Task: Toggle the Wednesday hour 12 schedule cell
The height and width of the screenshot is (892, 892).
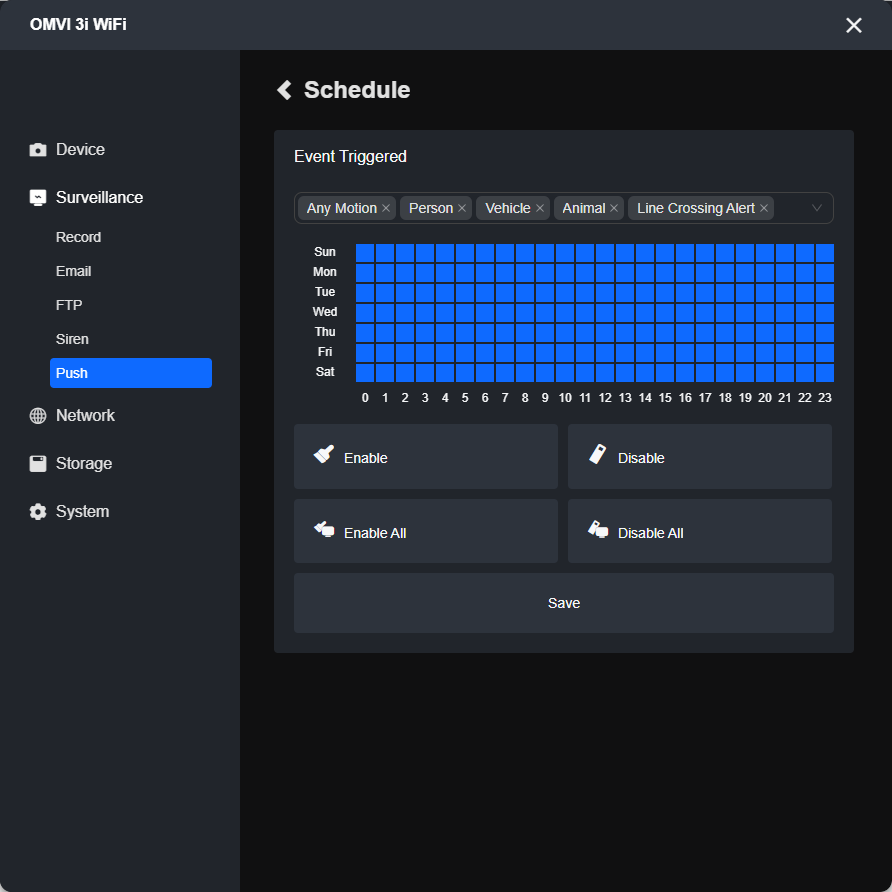Action: click(605, 313)
